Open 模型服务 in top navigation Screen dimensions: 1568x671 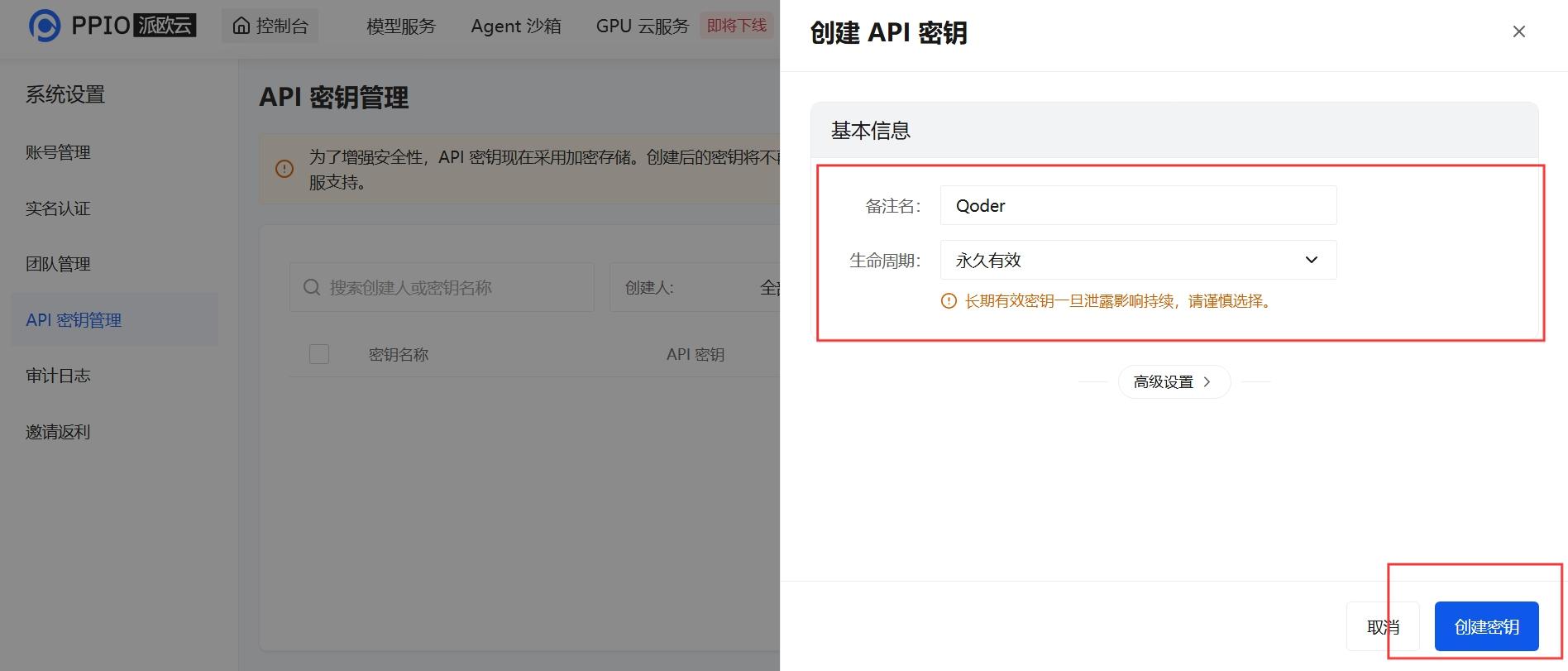tap(401, 26)
